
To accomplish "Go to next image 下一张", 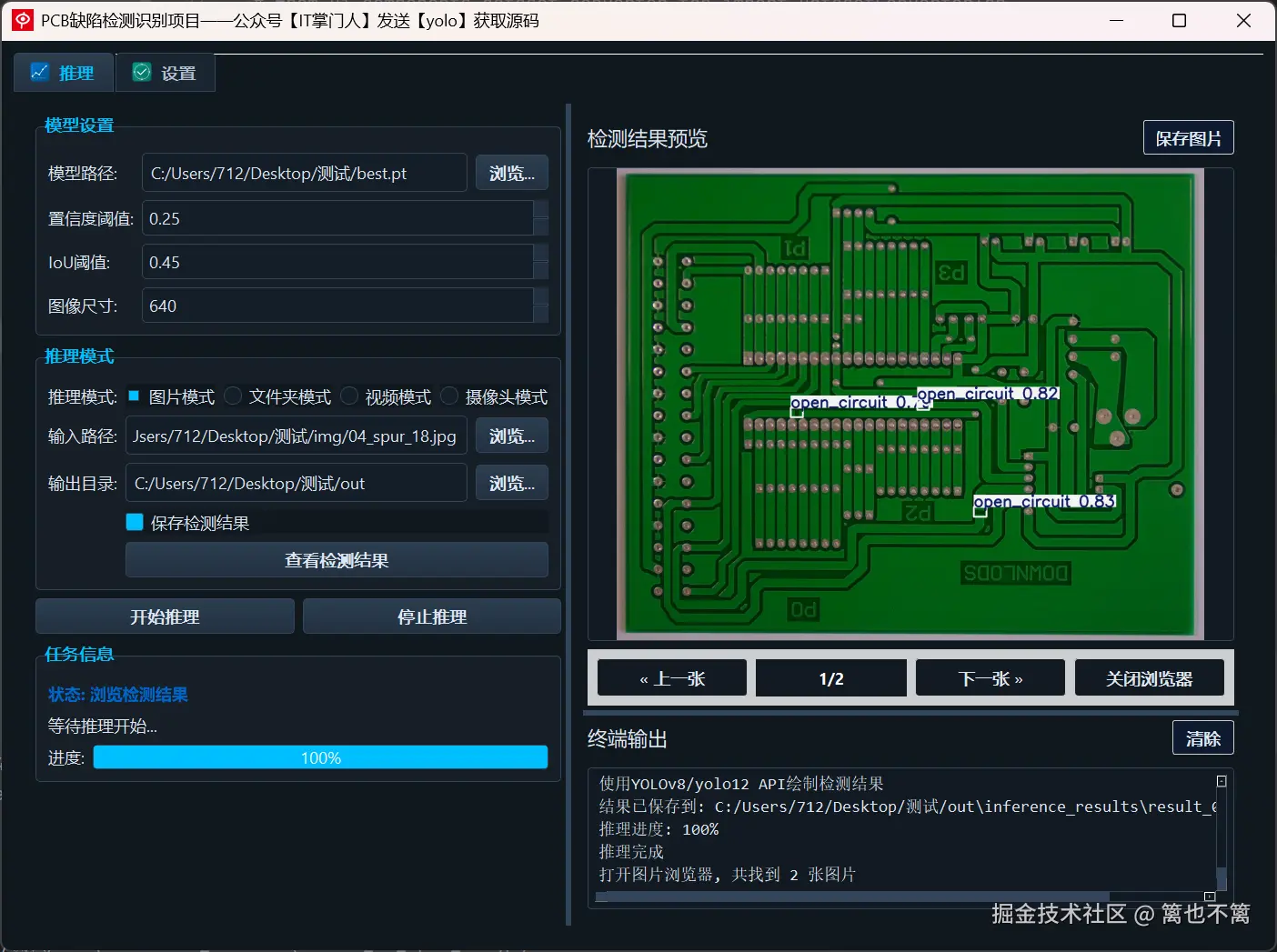I will (x=990, y=678).
